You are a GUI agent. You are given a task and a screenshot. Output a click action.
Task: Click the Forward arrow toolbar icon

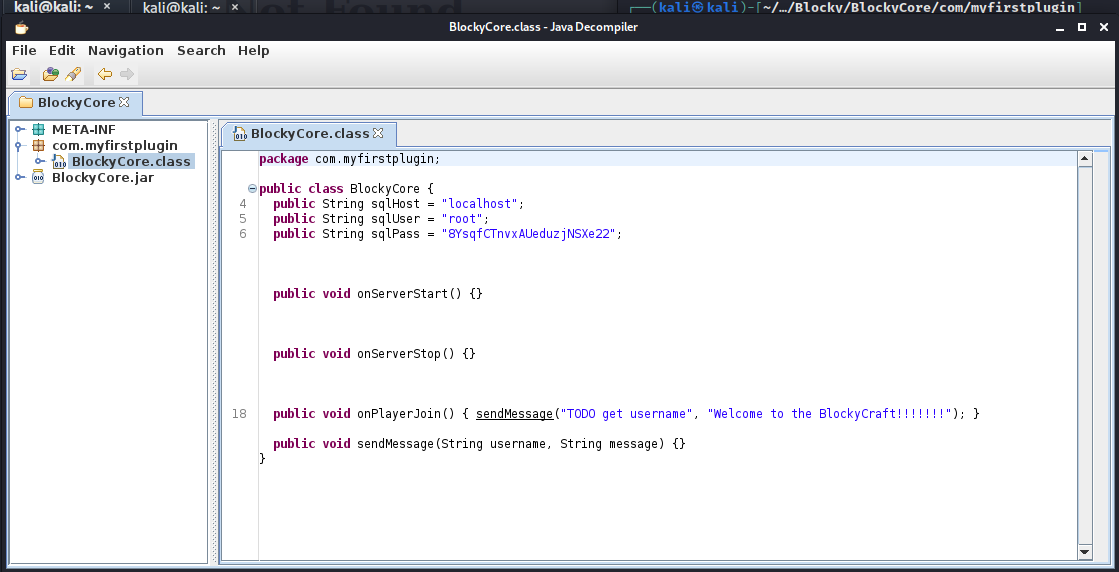coord(127,74)
